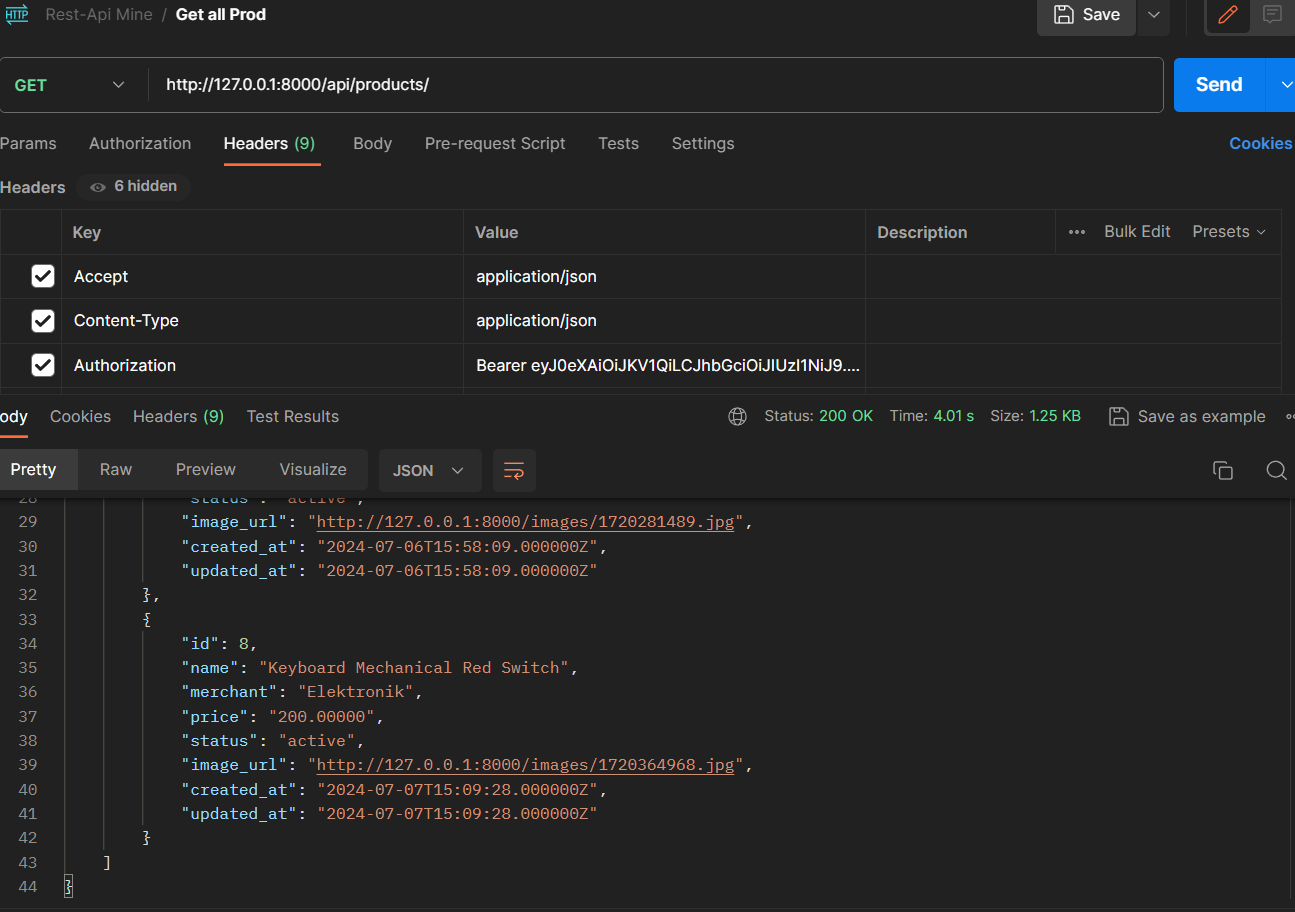Expand the Send button dropdown arrow

[x=1283, y=85]
